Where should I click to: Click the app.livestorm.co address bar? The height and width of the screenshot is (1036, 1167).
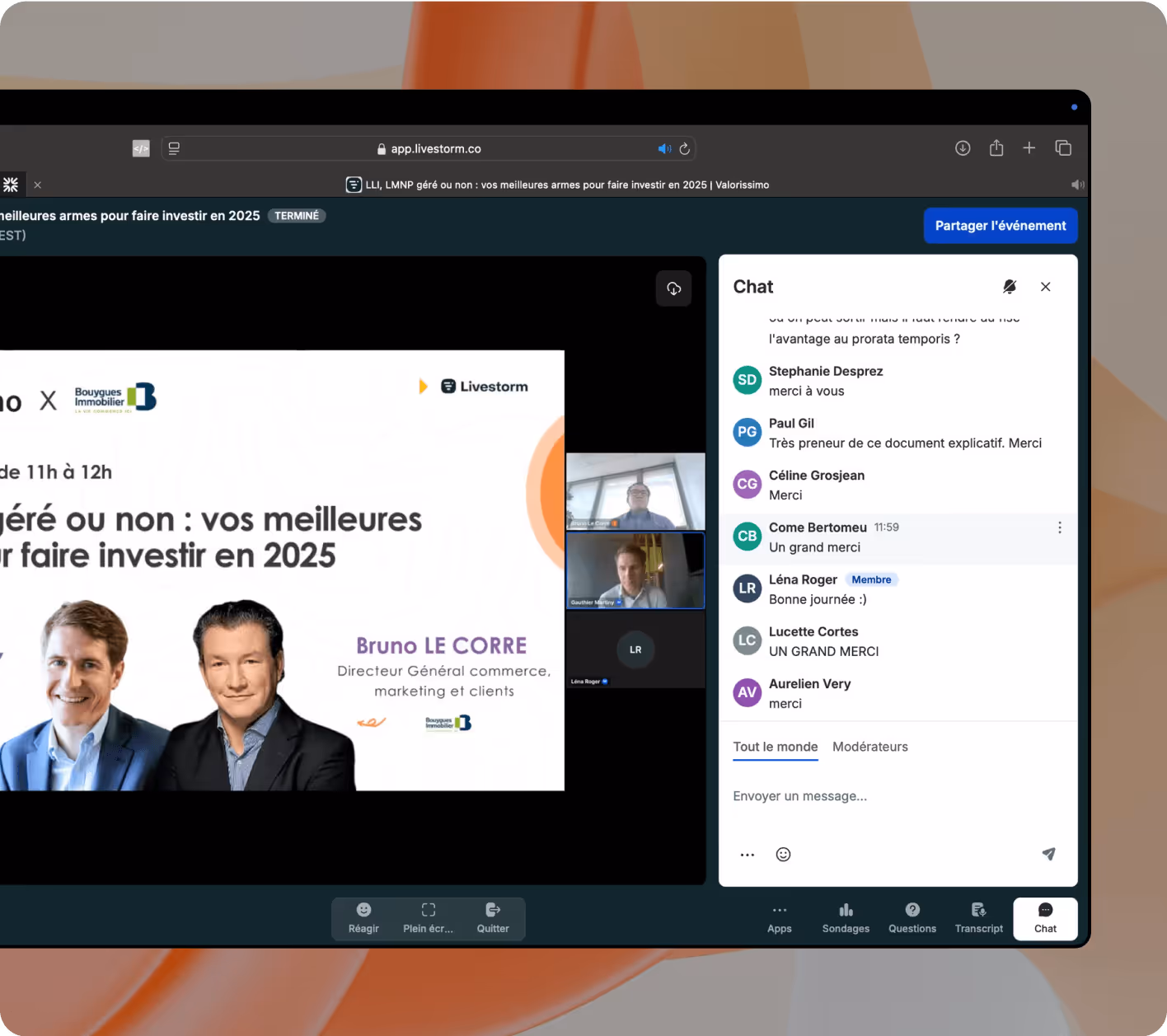(429, 149)
